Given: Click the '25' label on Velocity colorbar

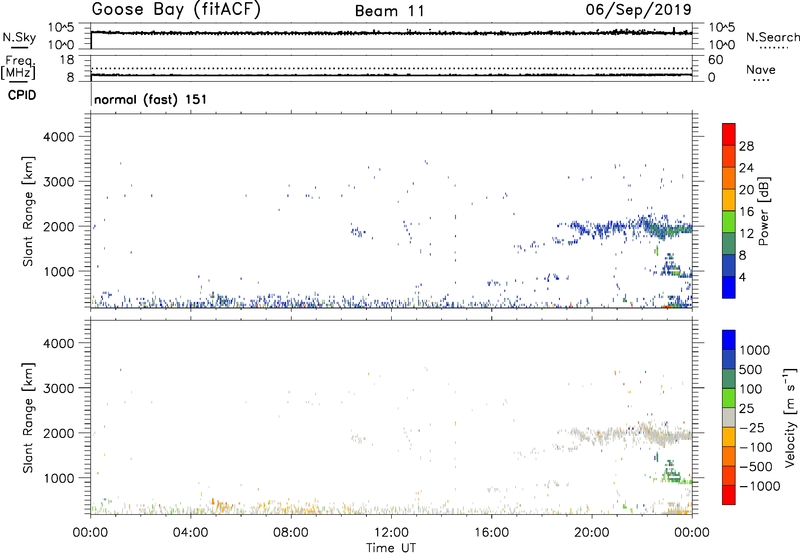Looking at the screenshot, I should click(747, 409).
